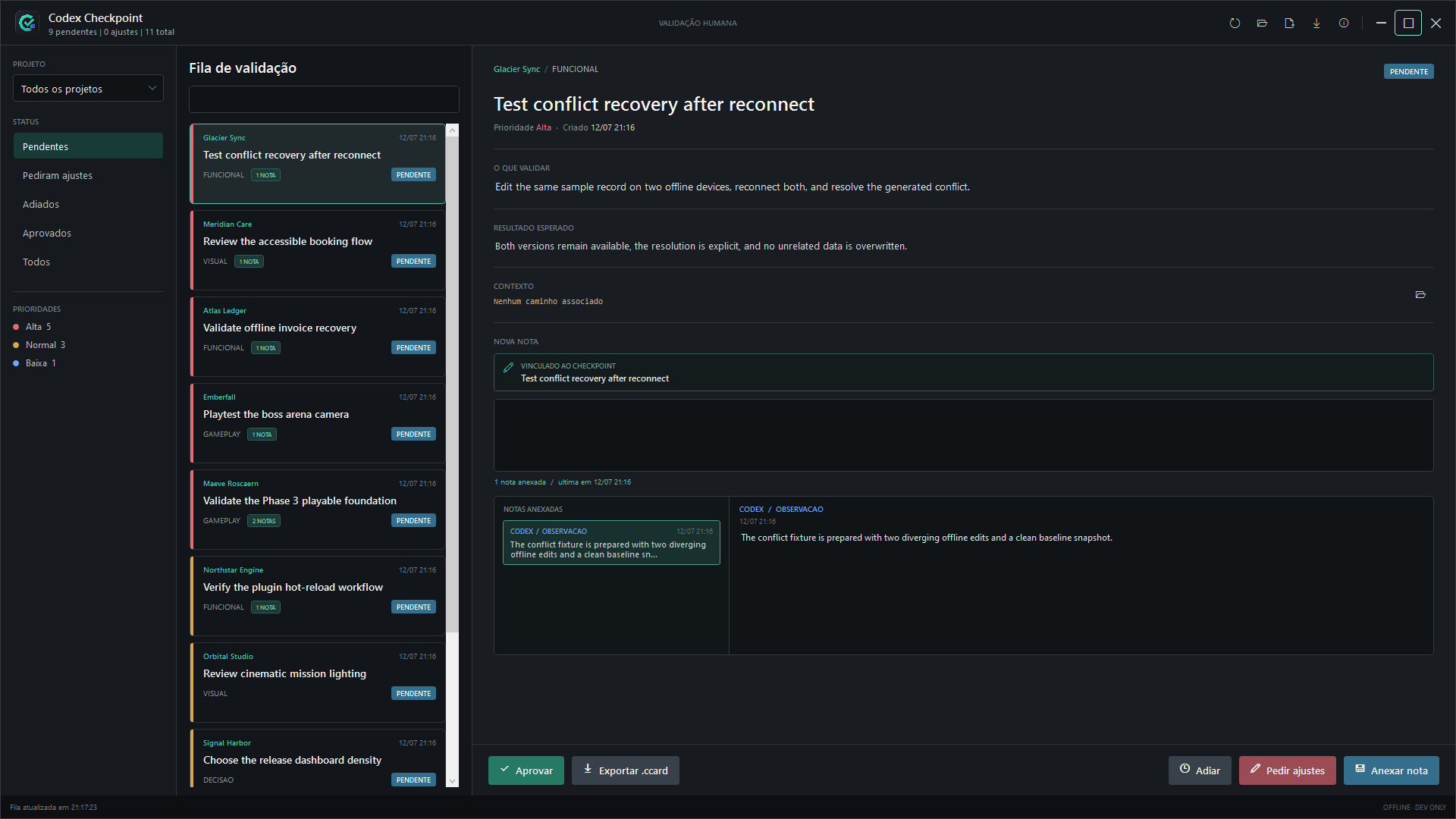Open the info icon in the title bar
This screenshot has height=819, width=1456.
(x=1344, y=24)
